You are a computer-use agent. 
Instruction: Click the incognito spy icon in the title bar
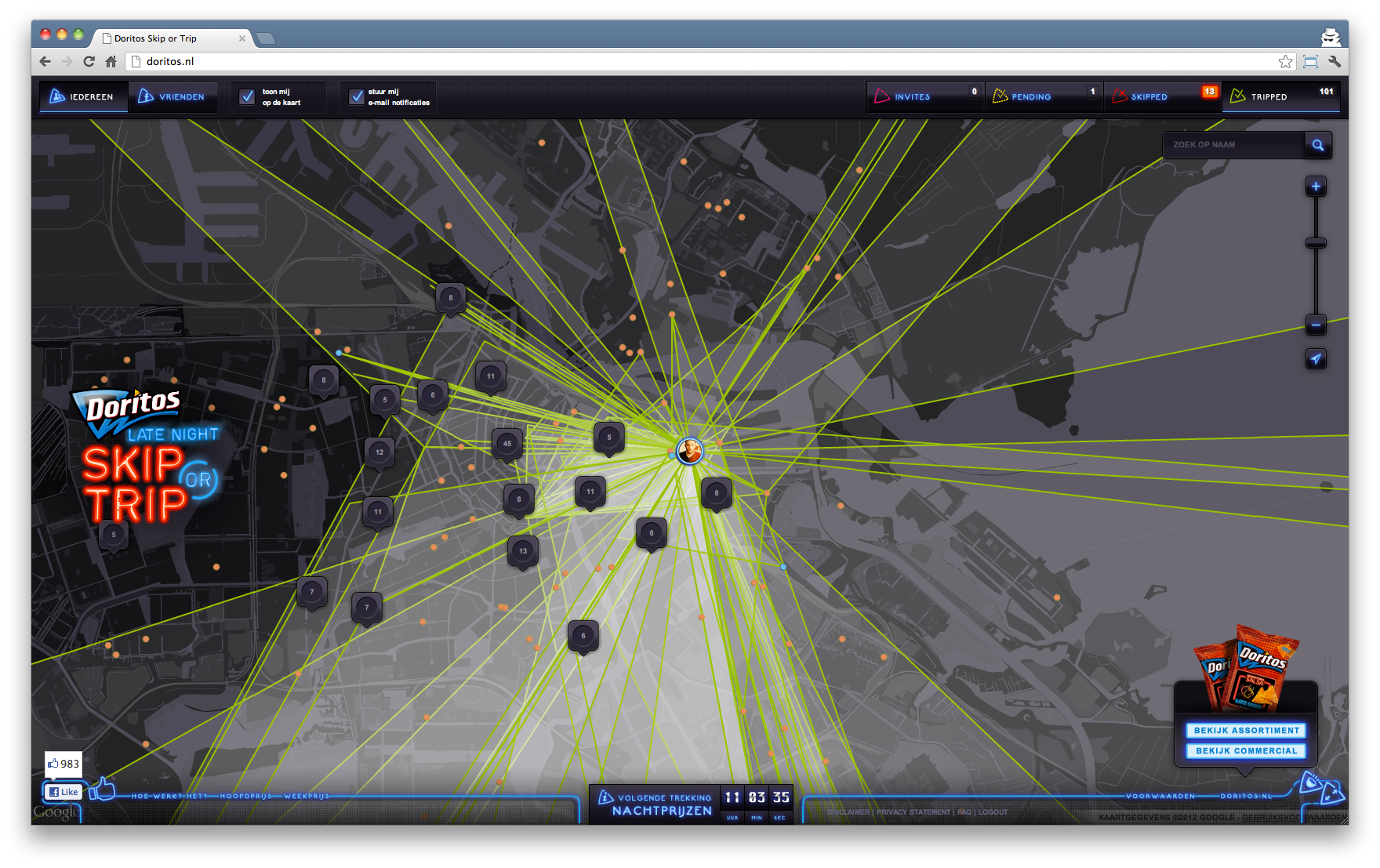pos(1331,36)
